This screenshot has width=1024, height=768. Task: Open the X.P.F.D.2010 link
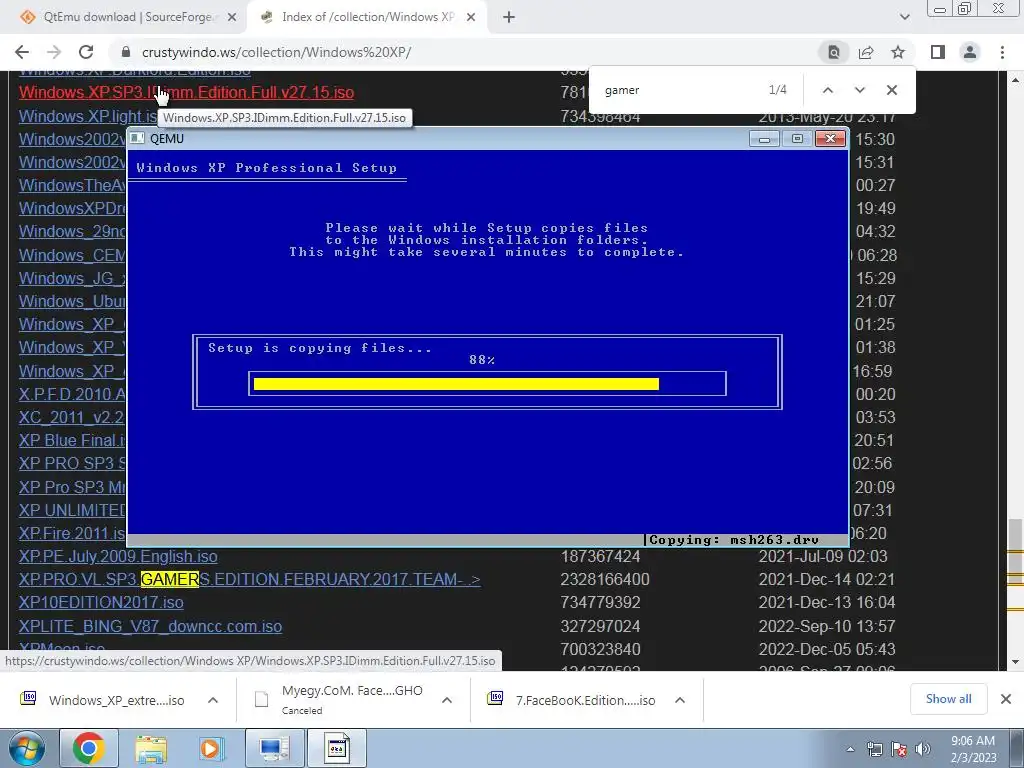72,394
